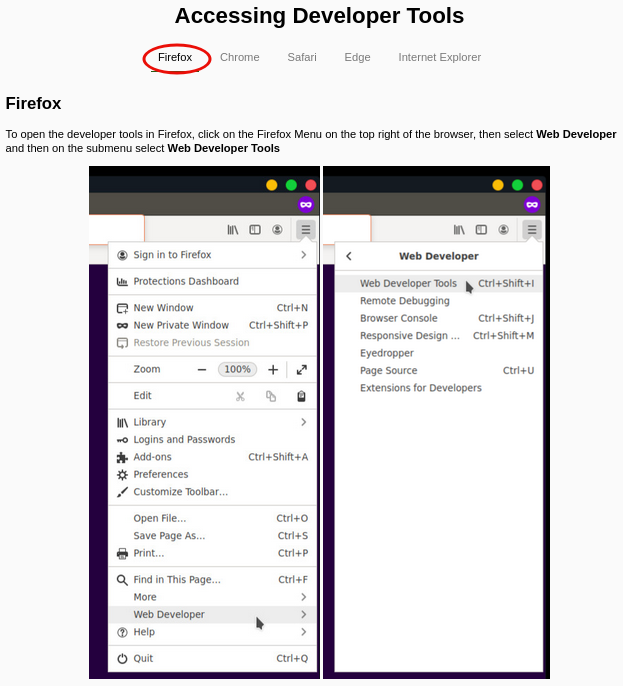Image resolution: width=623 pixels, height=686 pixels.
Task: Click account avatar icon in right window toolbar
Action: click(x=504, y=230)
